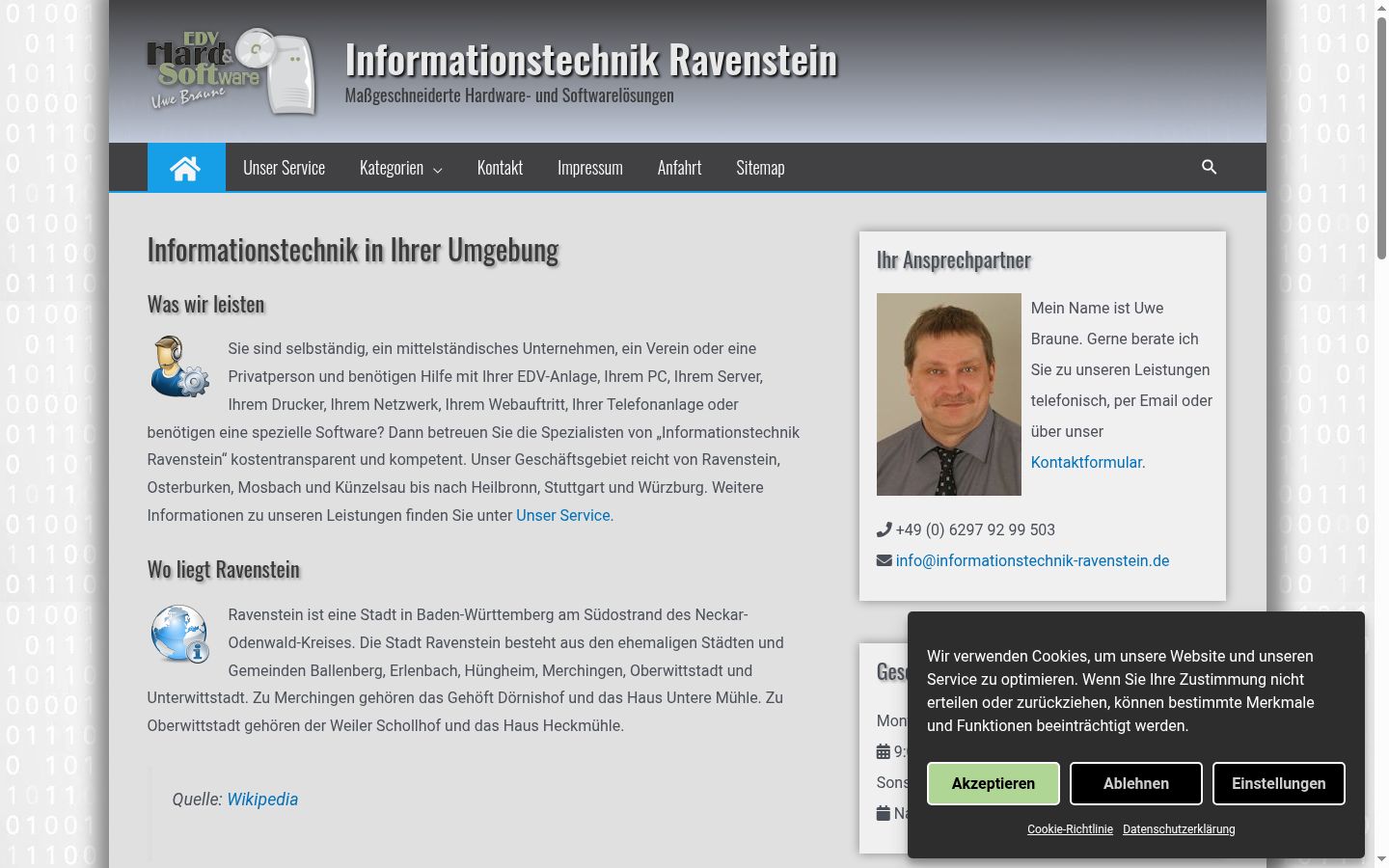The image size is (1389, 868).
Task: Follow the Kontaktformular link
Action: [x=1086, y=462]
